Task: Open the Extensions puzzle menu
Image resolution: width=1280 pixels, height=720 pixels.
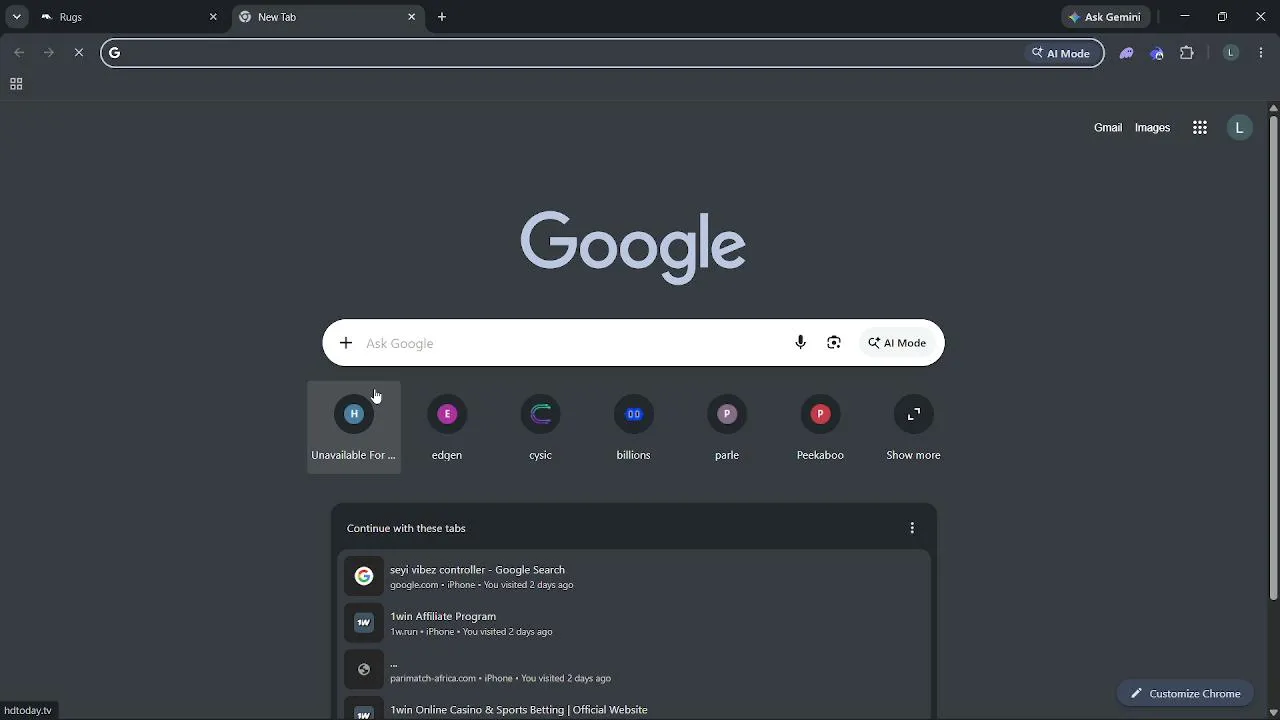Action: point(1187,53)
